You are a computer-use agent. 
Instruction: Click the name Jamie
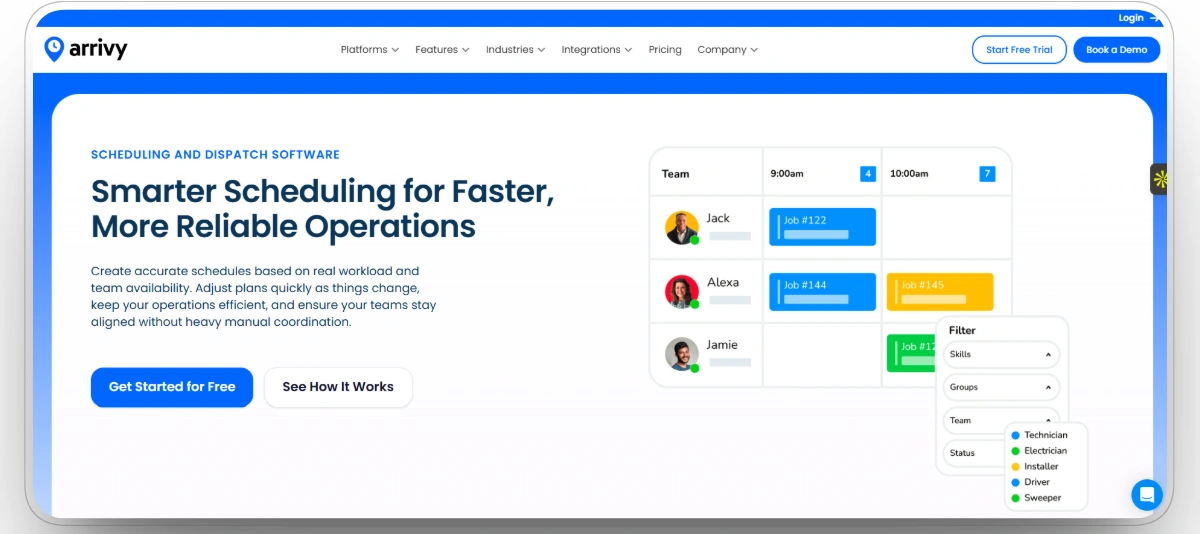(722, 345)
